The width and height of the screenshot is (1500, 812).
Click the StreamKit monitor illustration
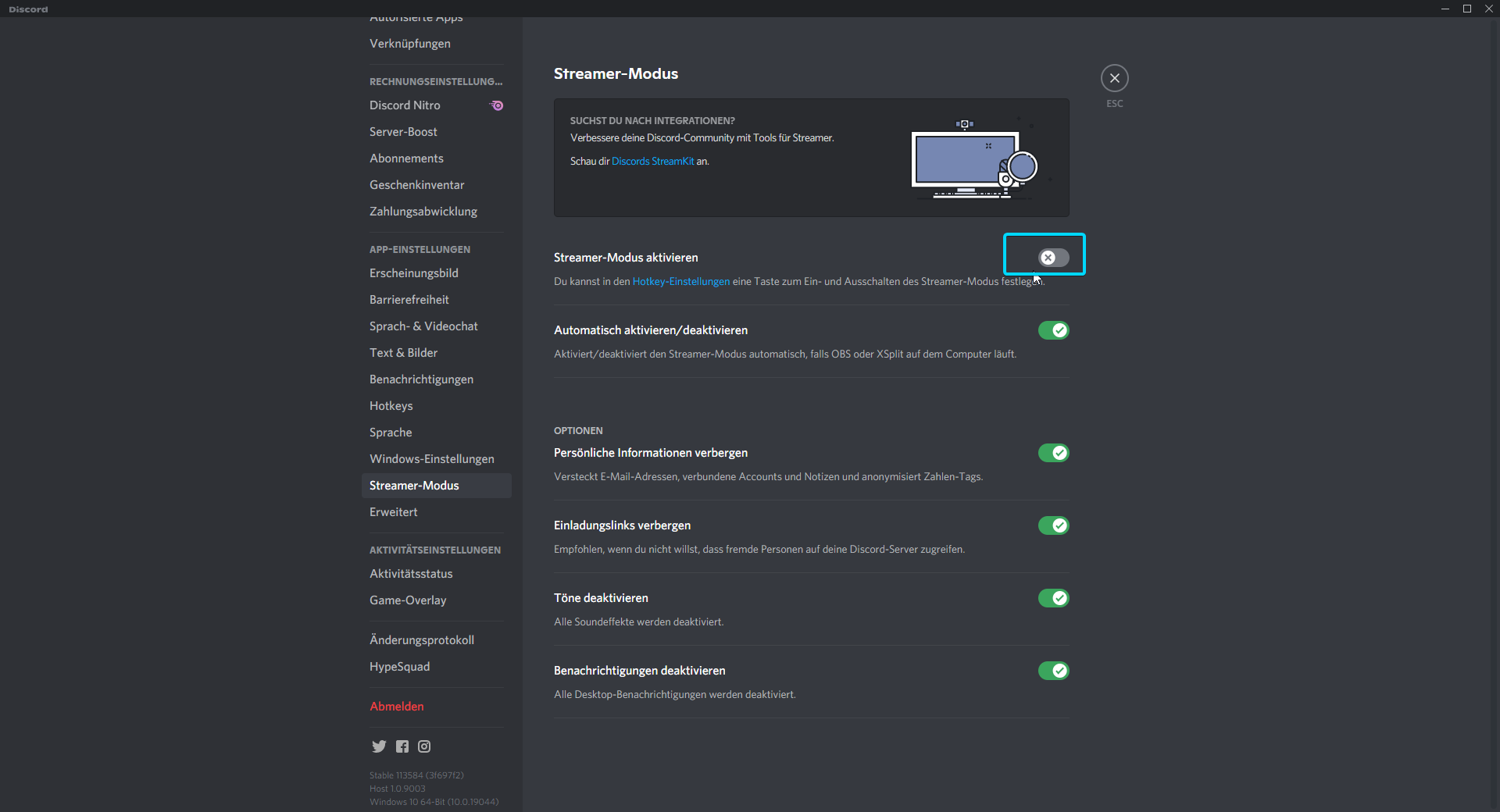(x=973, y=160)
